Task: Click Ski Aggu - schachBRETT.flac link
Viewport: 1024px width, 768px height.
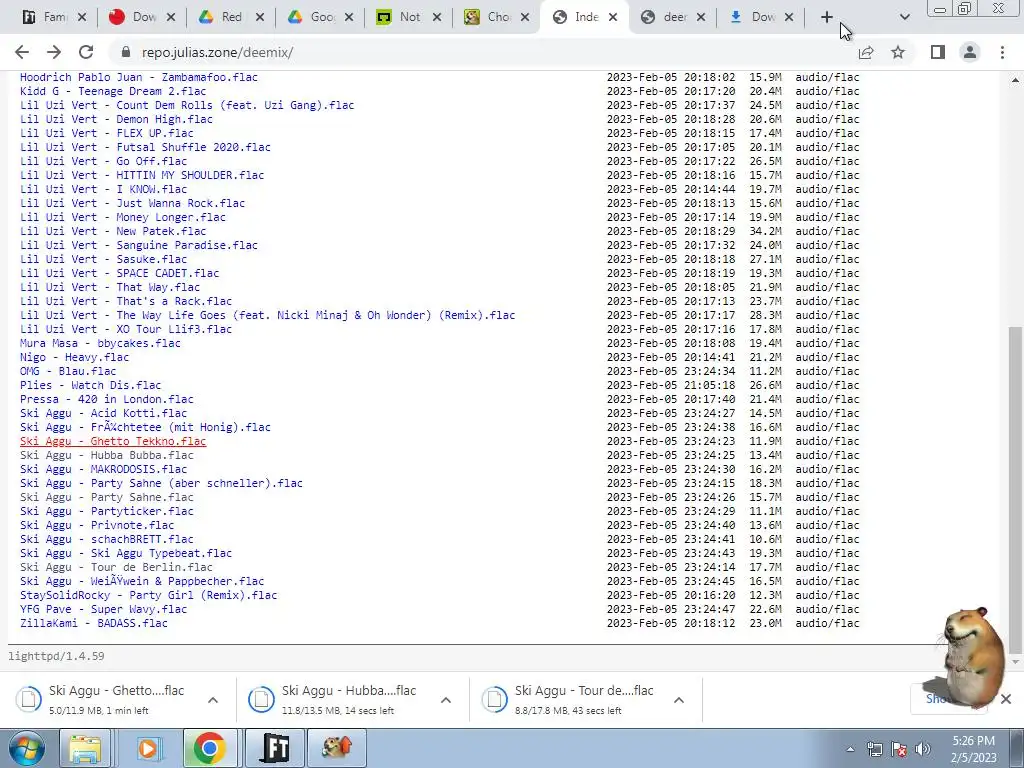Action: tap(106, 539)
